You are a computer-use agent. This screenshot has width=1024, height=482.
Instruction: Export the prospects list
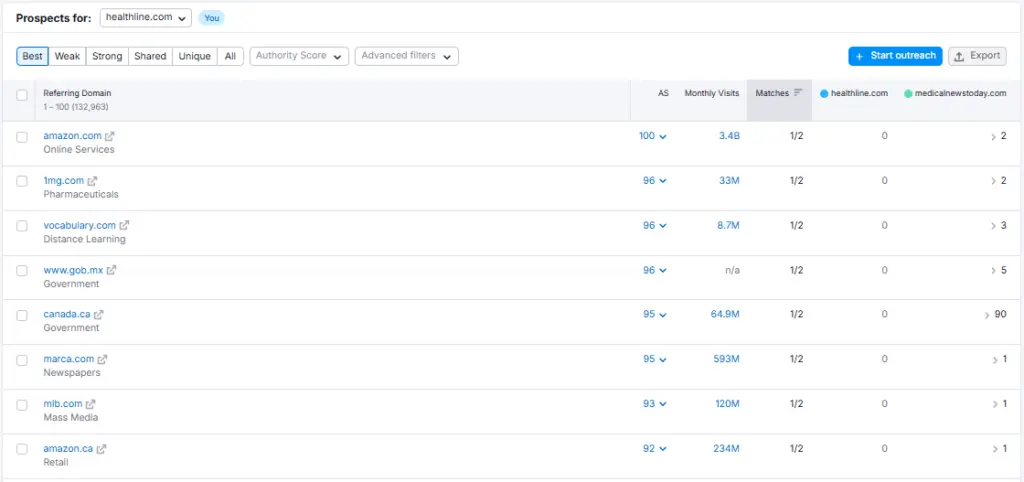coord(977,56)
